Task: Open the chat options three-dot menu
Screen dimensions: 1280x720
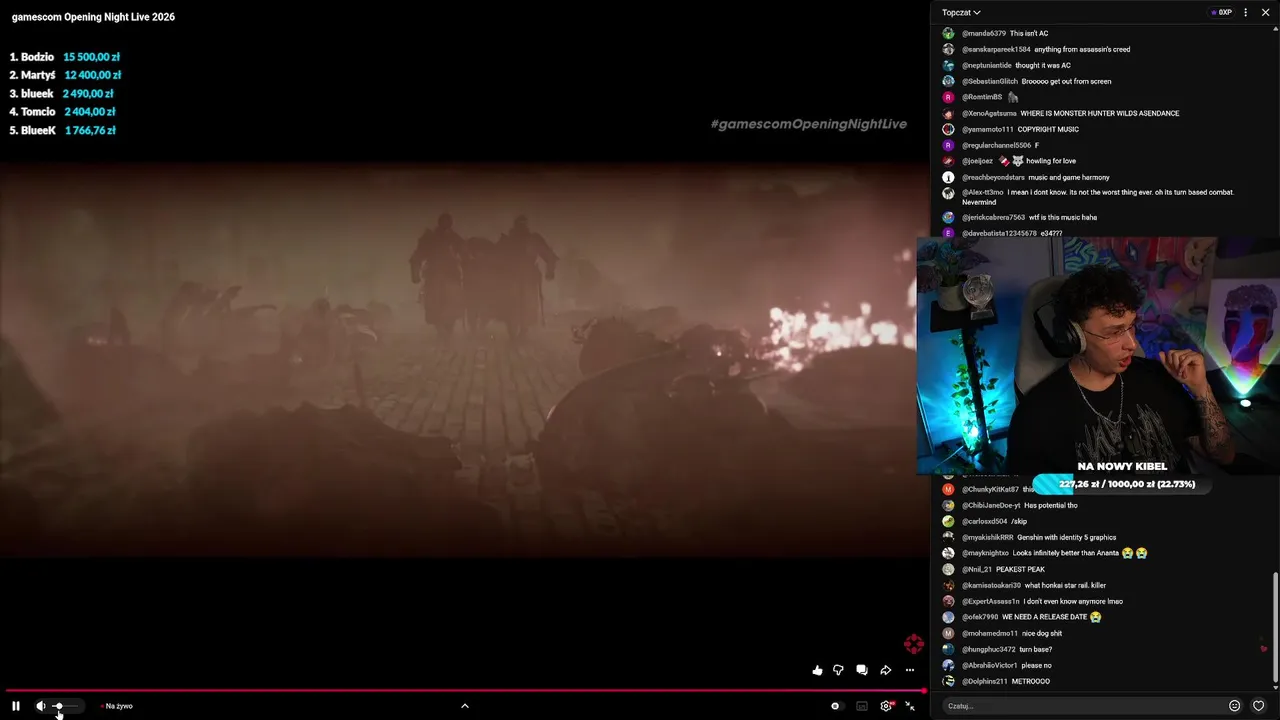Action: [x=1245, y=13]
